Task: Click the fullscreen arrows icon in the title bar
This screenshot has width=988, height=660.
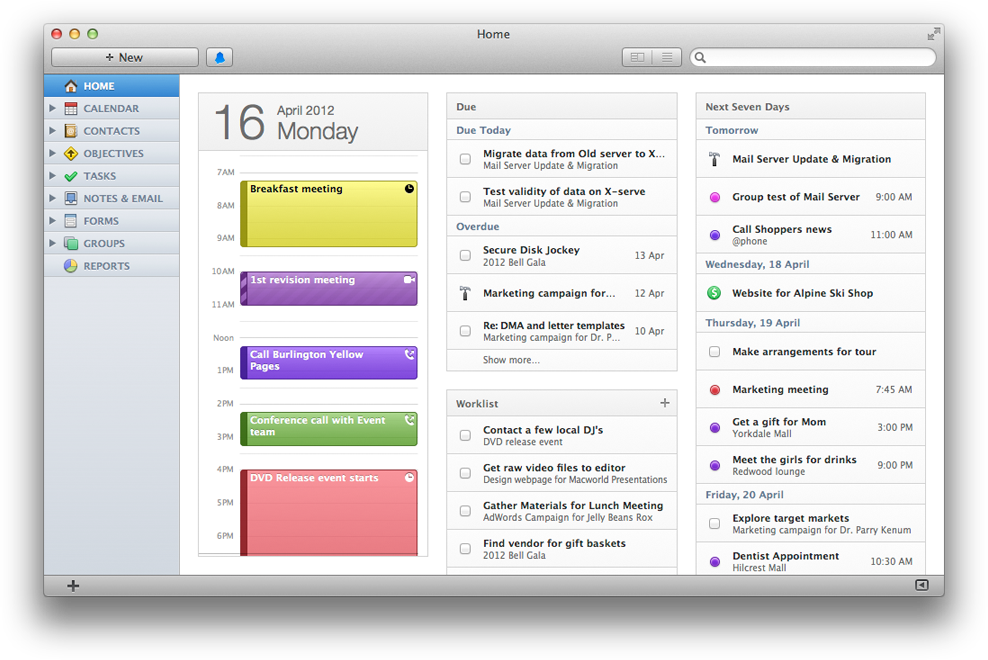Action: click(933, 34)
